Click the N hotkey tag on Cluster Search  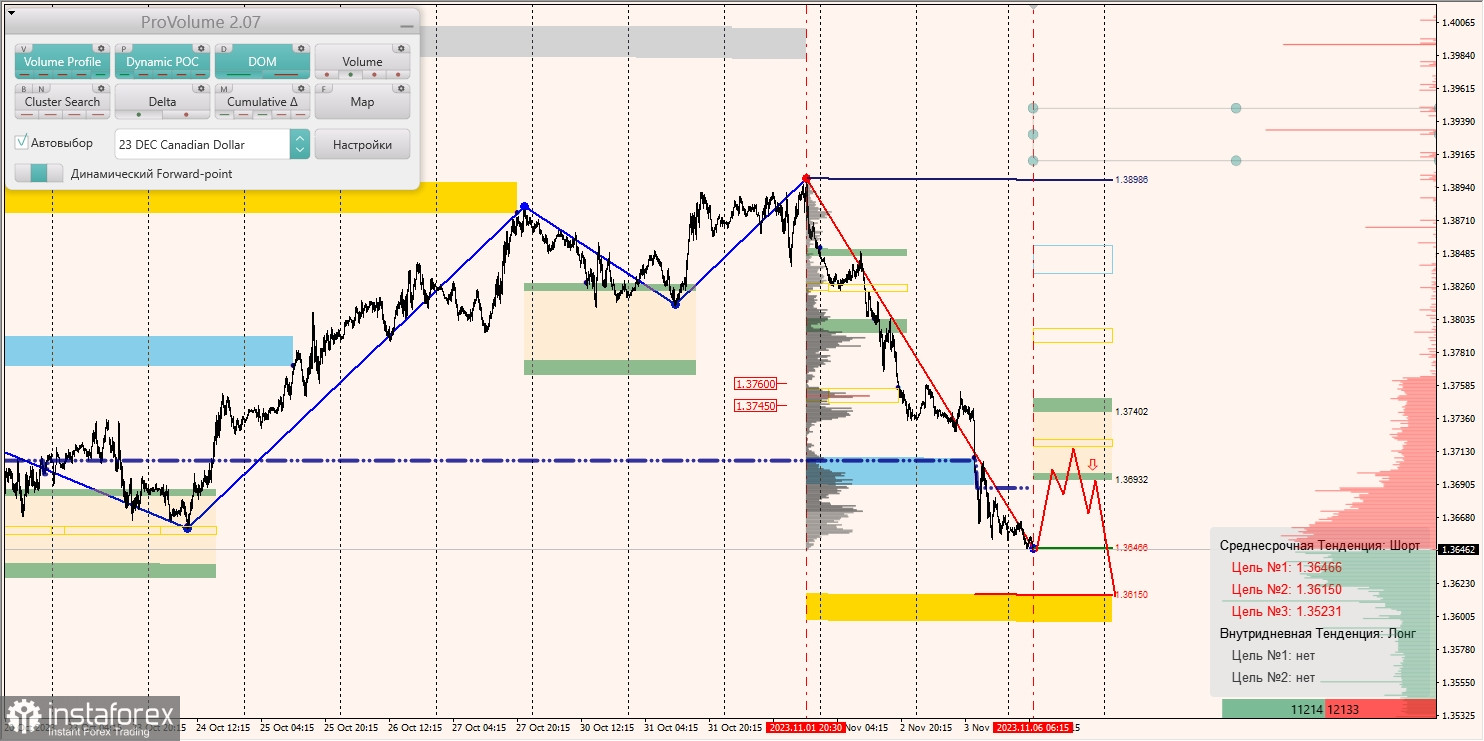[x=40, y=88]
